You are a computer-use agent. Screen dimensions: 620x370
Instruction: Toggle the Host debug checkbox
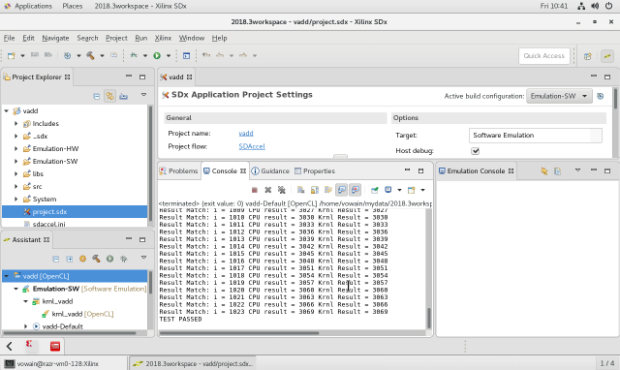click(x=475, y=151)
